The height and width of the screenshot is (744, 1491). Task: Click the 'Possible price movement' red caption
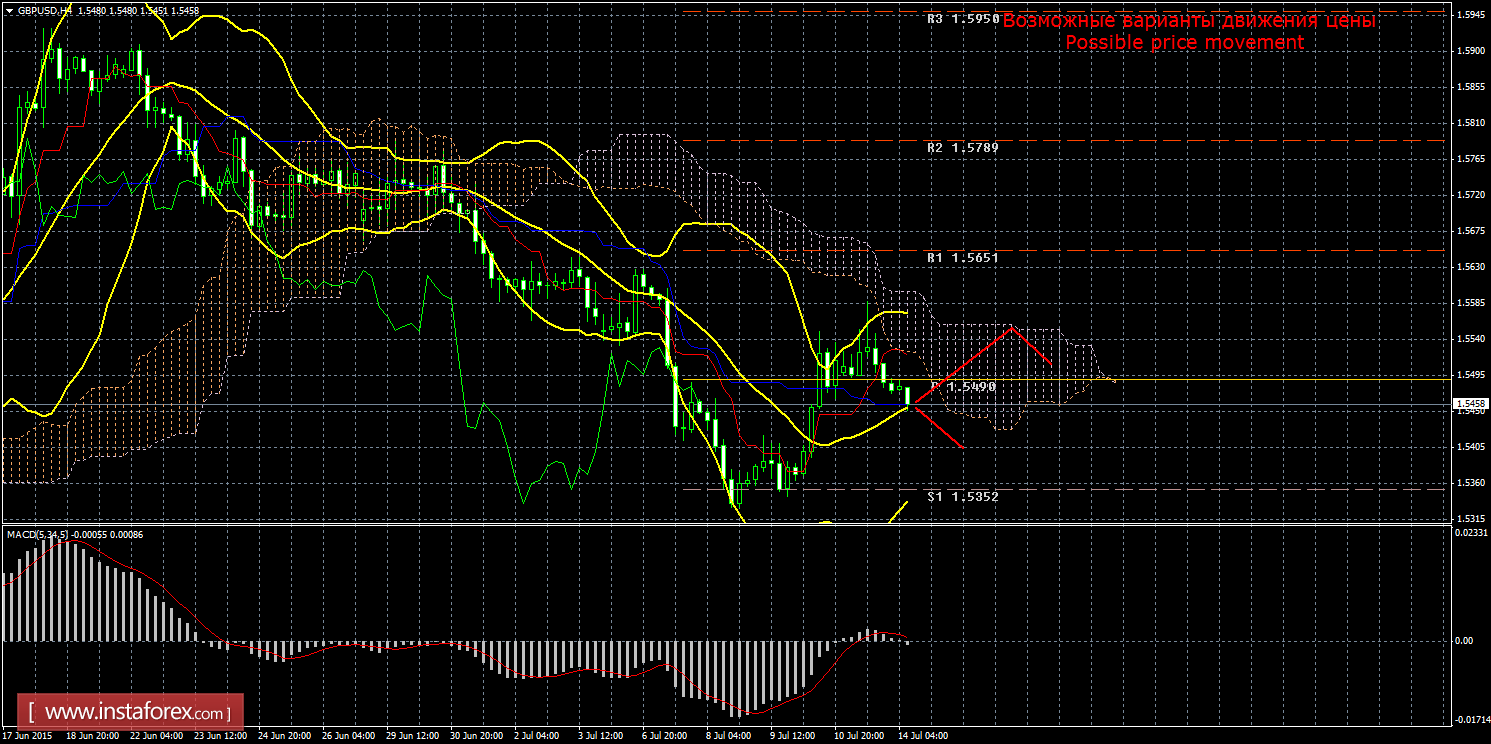1184,43
